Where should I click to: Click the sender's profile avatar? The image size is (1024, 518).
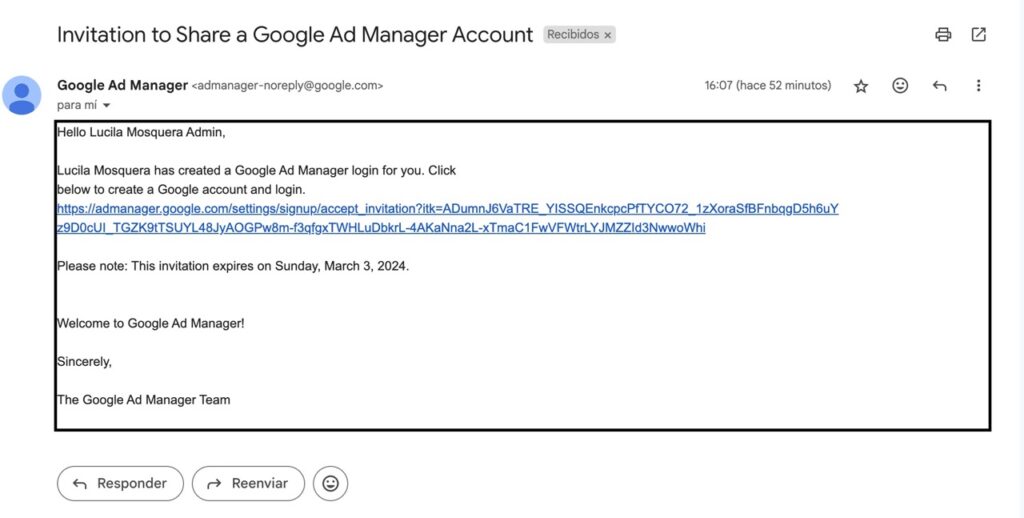(x=22, y=95)
